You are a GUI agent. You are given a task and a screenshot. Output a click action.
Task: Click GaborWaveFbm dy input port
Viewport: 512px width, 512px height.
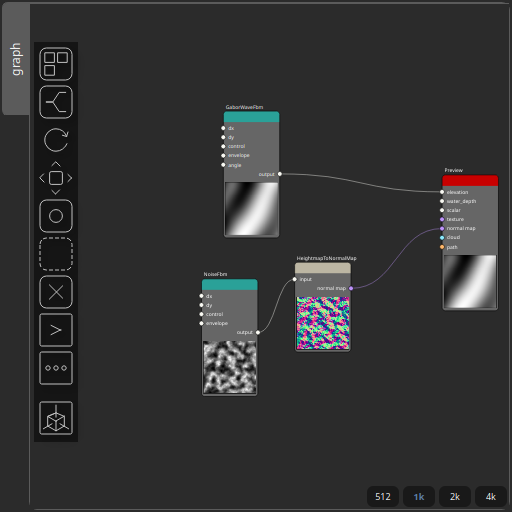click(x=223, y=137)
